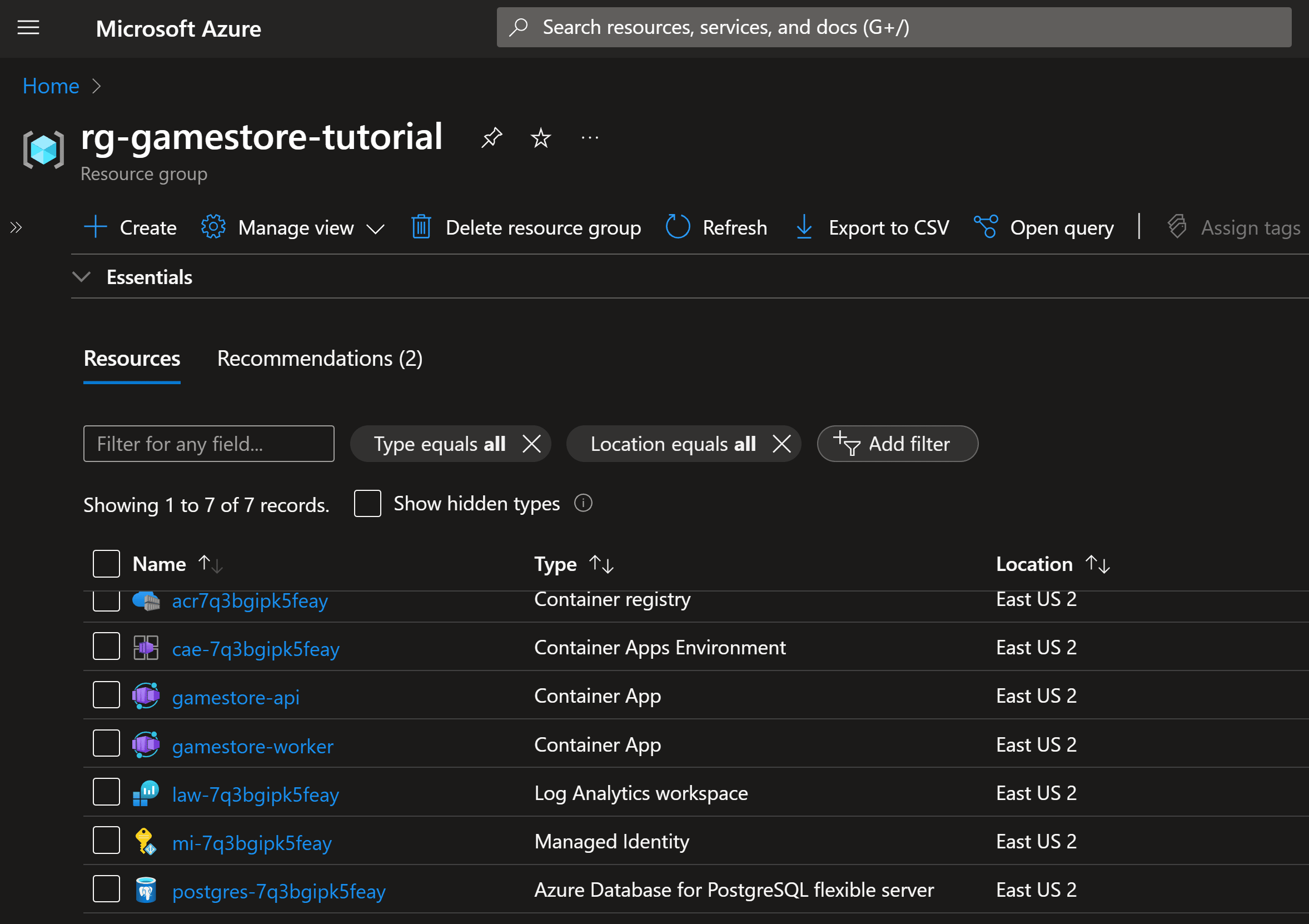Go to the Home breadcrumb link

[51, 86]
